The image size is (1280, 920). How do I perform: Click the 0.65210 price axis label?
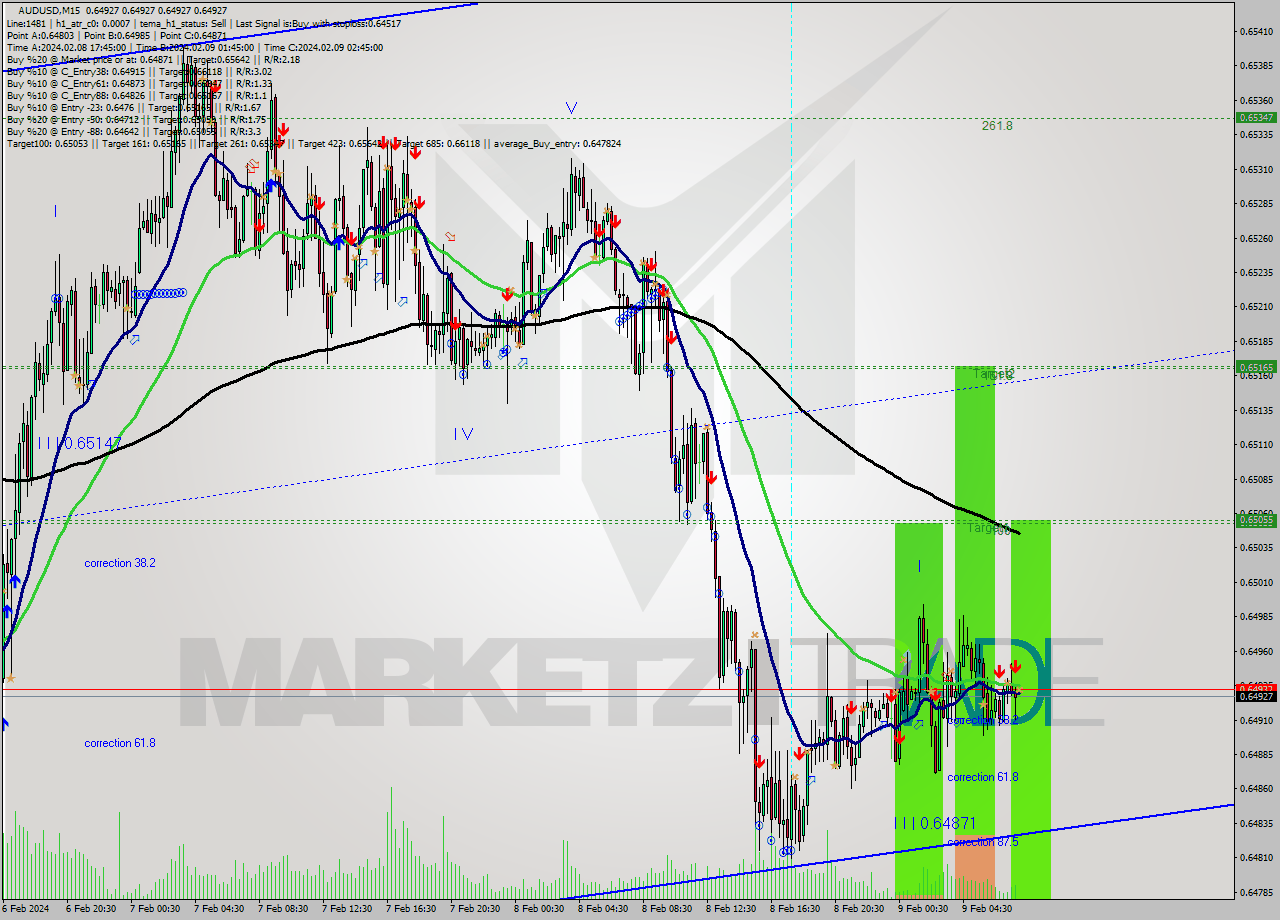[x=1256, y=307]
